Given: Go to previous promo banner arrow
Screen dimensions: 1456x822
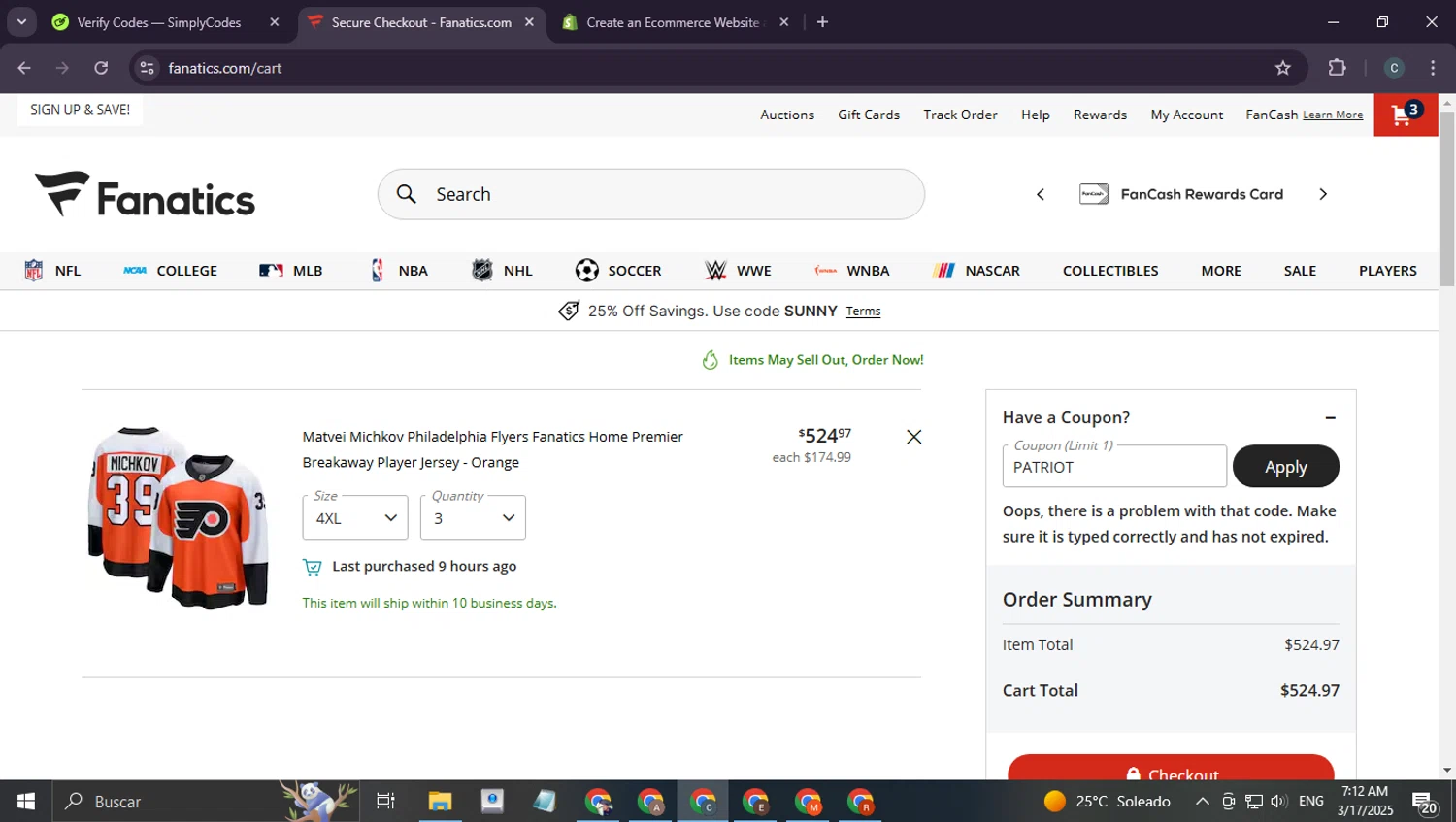Looking at the screenshot, I should click(x=1041, y=194).
